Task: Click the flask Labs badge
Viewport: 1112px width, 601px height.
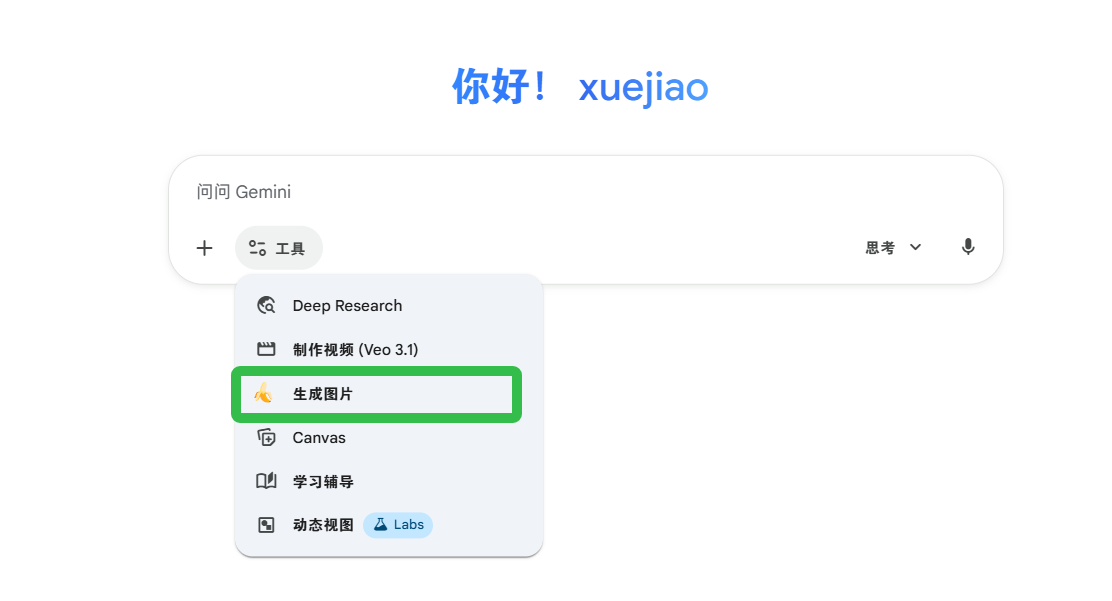Action: tap(398, 525)
